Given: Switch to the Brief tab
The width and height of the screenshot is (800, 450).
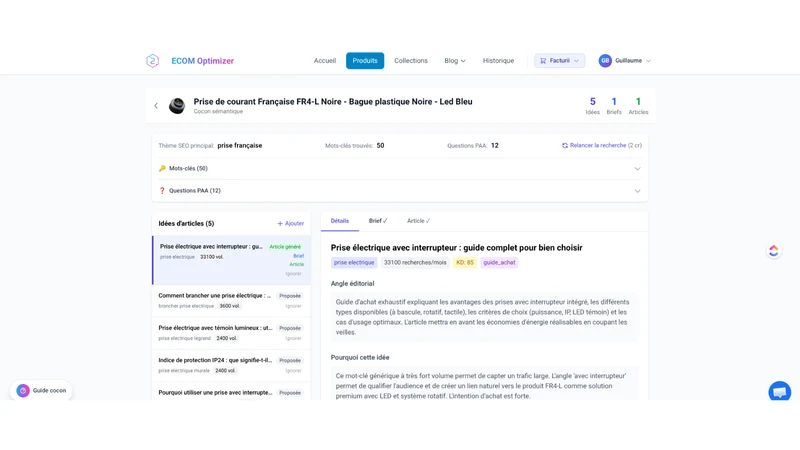Looking at the screenshot, I should pyautogui.click(x=378, y=221).
